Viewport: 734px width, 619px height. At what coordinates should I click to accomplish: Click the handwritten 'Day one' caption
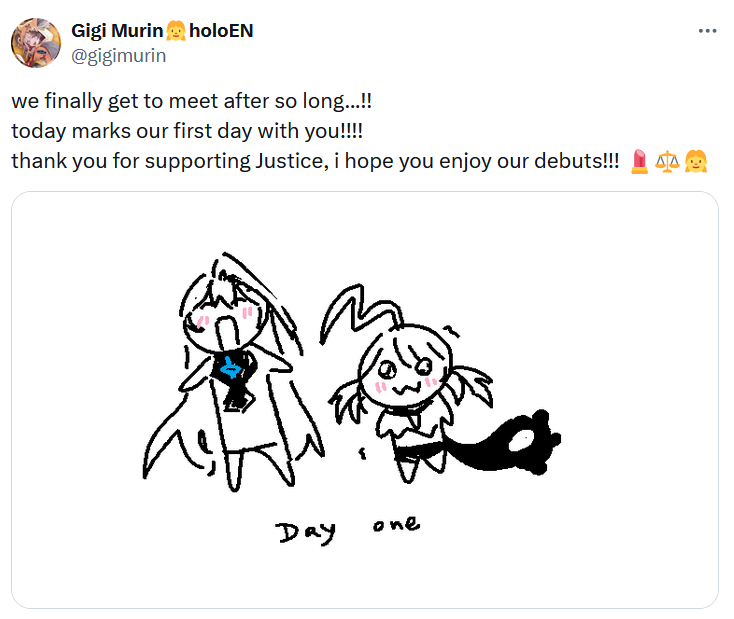coord(348,530)
